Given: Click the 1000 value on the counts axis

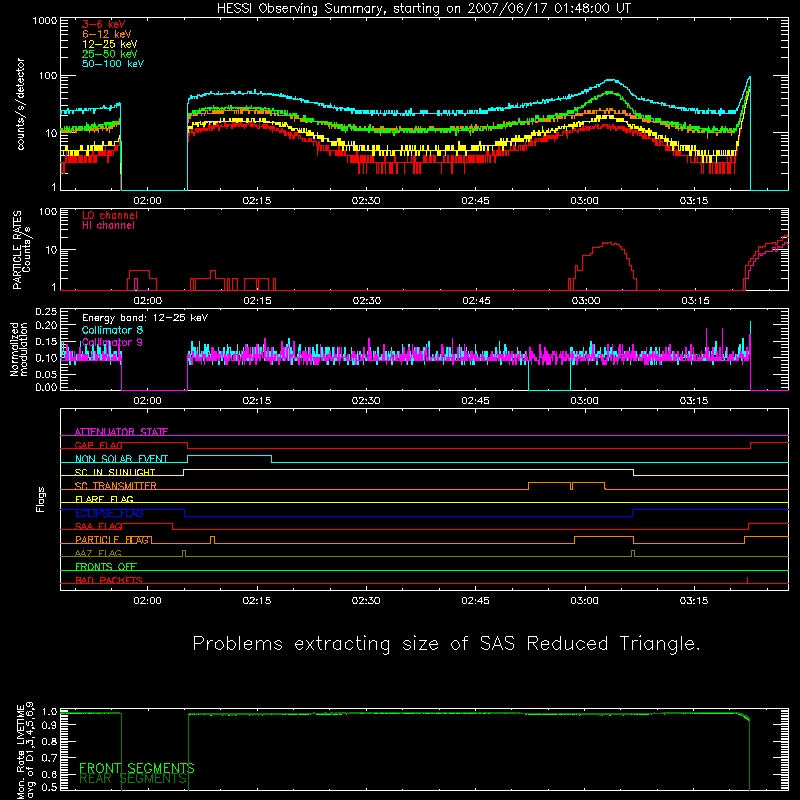Looking at the screenshot, I should pos(45,21).
